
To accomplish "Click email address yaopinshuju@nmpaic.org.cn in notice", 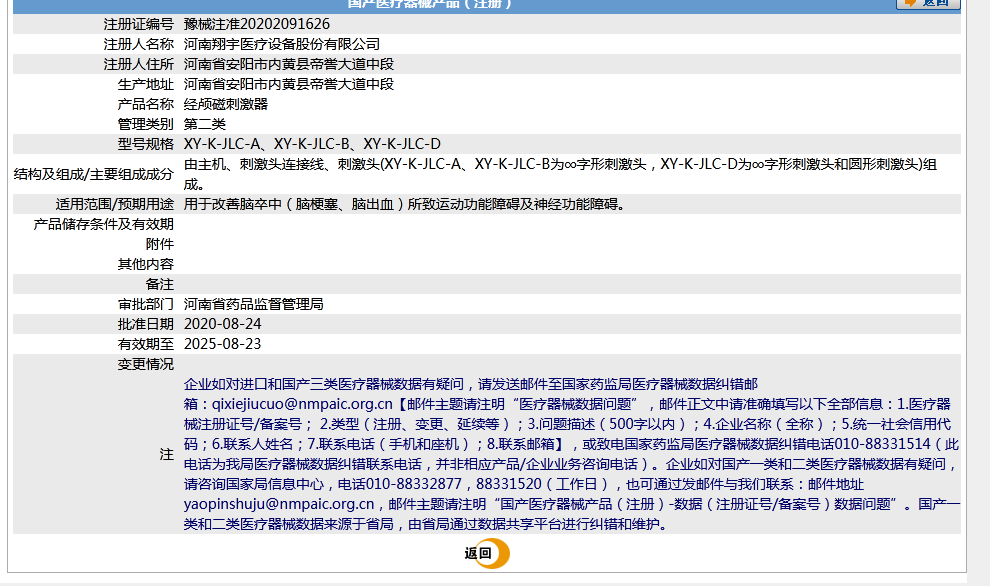I will click(279, 504).
